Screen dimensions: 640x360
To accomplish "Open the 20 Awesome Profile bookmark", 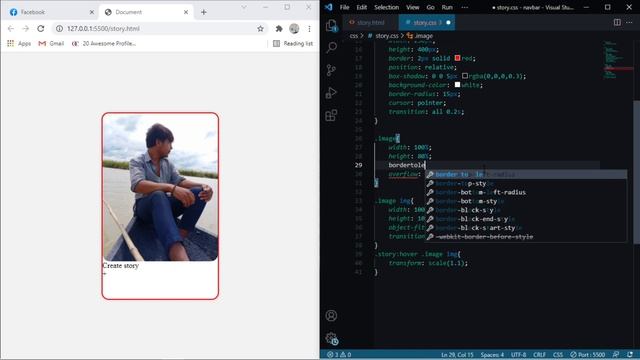I will [104, 43].
